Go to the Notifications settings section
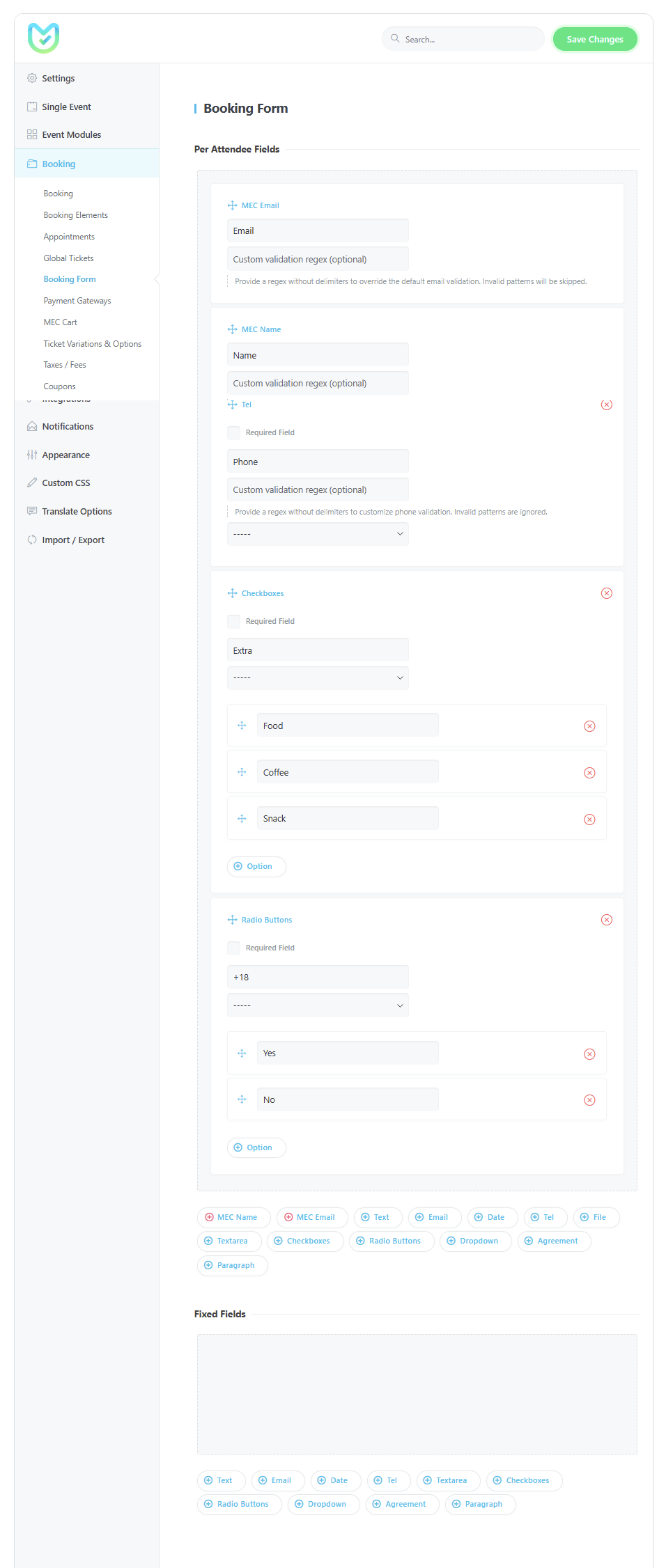This screenshot has width=666, height=1568. 68,426
